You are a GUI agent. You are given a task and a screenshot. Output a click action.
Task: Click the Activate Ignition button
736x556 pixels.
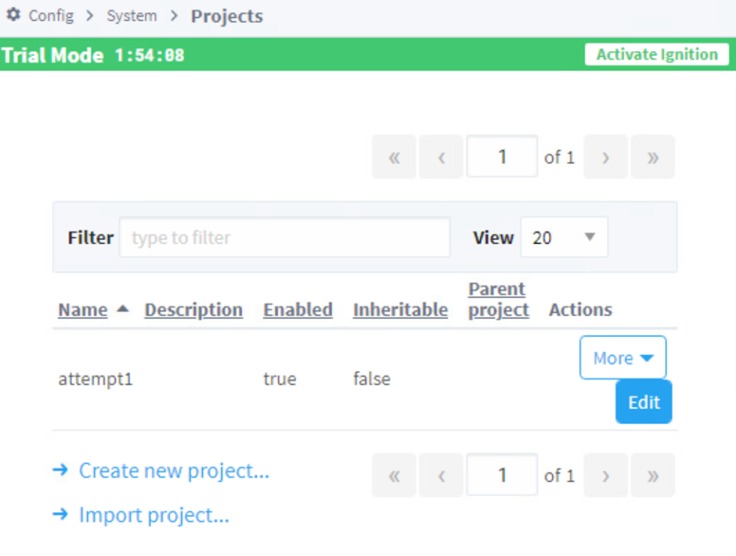pyautogui.click(x=657, y=55)
